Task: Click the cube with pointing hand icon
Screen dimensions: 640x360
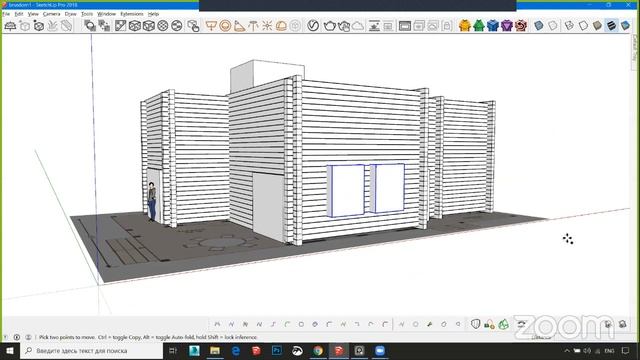Action: (193, 26)
